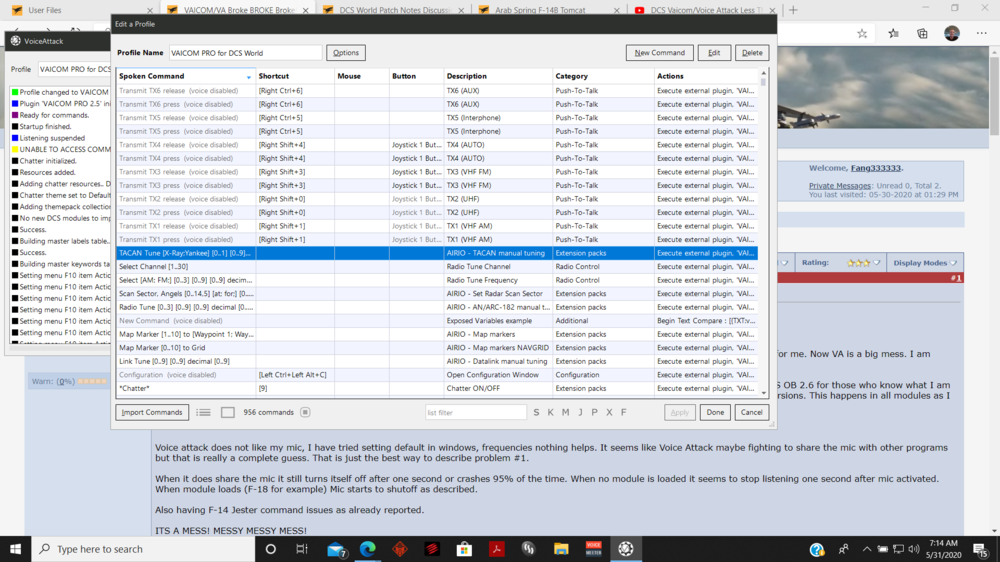Click the Cancel button
The image size is (1000, 562).
751,413
